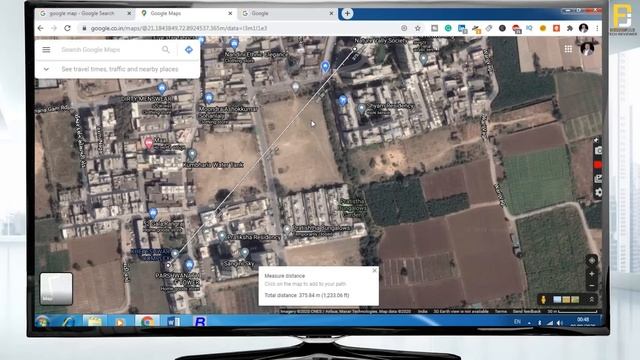Close the Google Maps tab
The image size is (640, 360).
click(x=230, y=13)
